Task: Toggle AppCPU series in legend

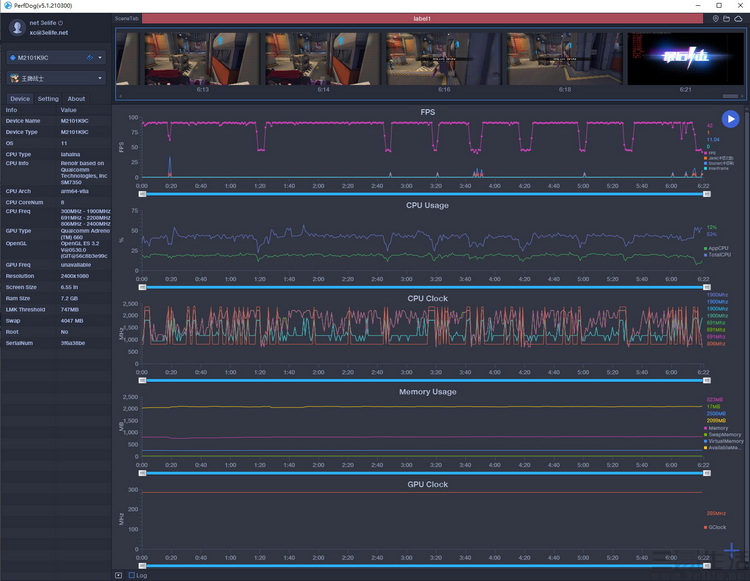Action: point(716,248)
